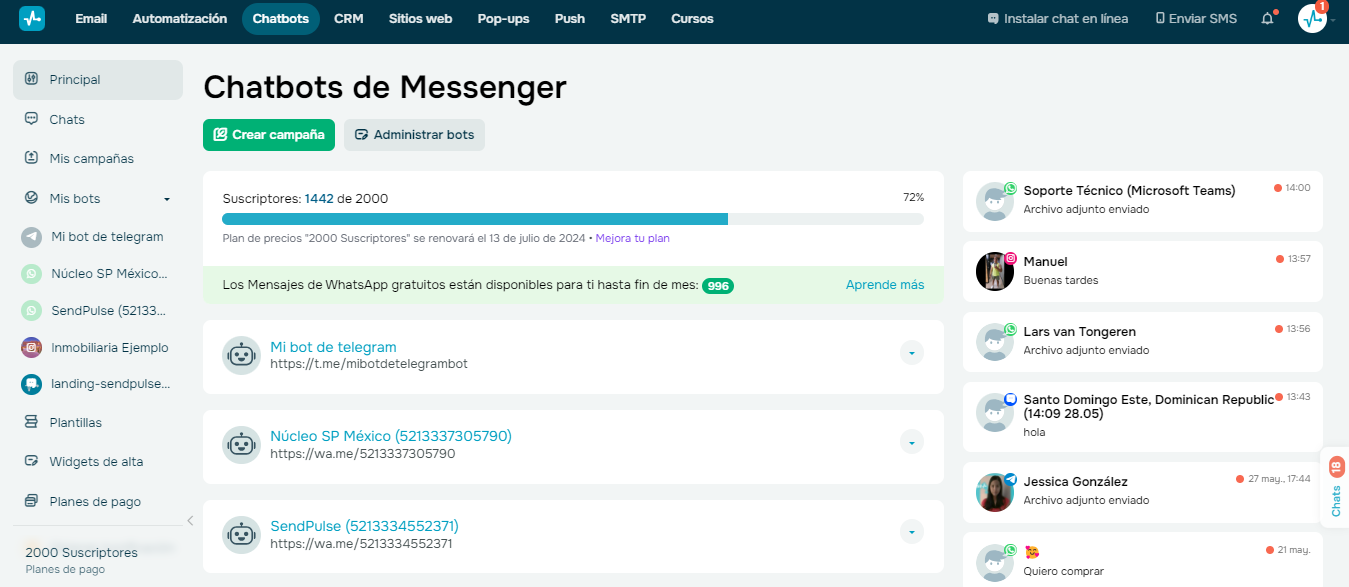Viewport: 1349px width, 587px height.
Task: Click Santo Domingo Este contact avatar
Action: coord(994,413)
